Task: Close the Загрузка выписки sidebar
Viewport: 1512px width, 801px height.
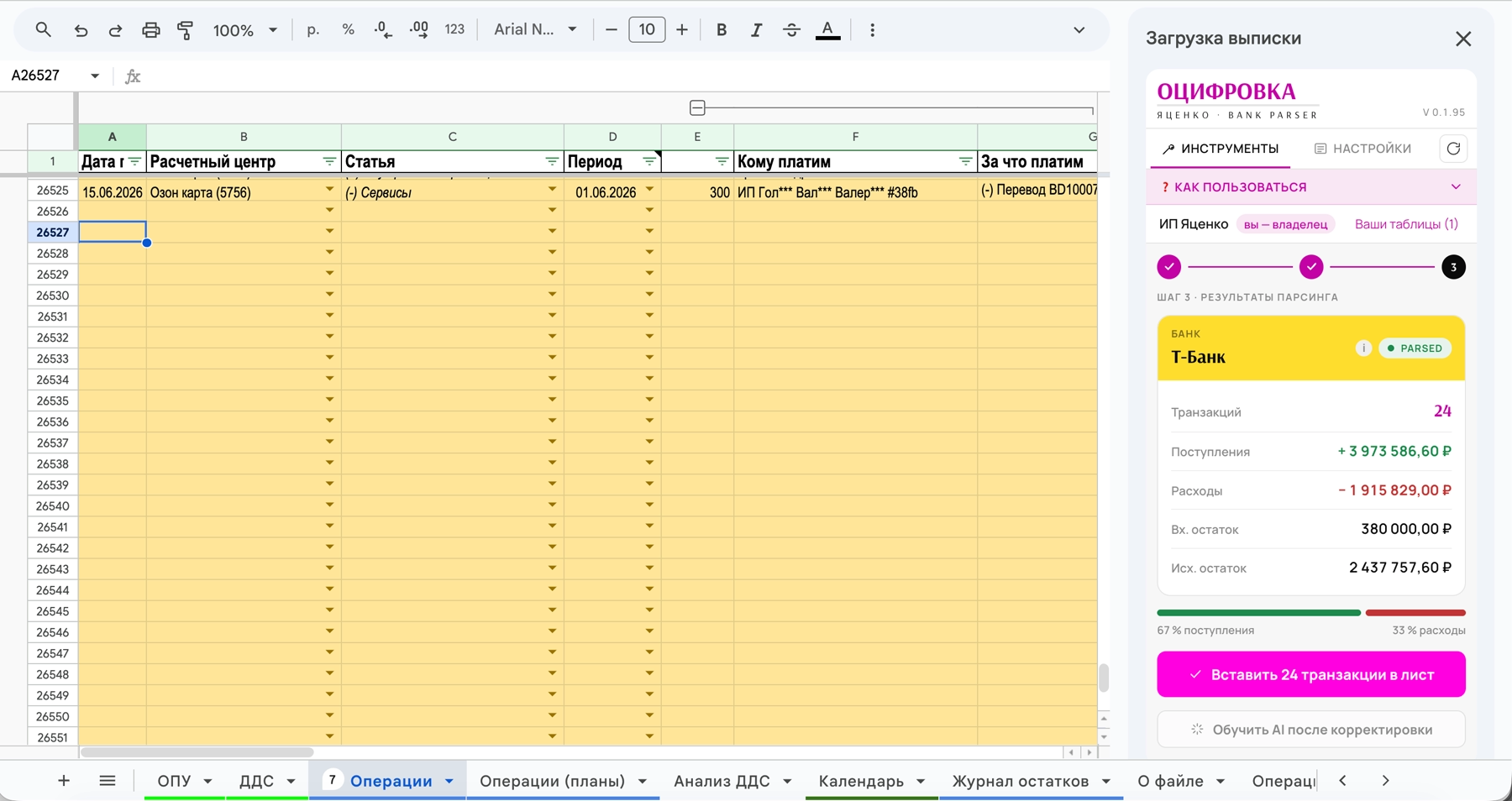Action: click(x=1463, y=39)
